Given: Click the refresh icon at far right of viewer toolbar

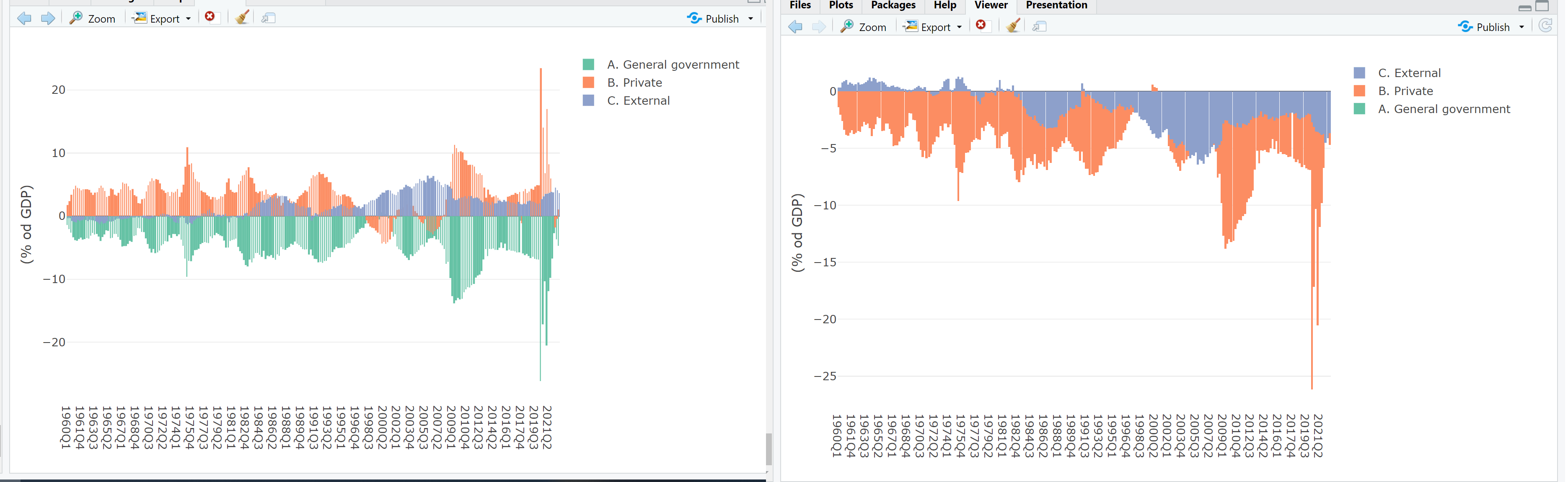Looking at the screenshot, I should [1545, 26].
